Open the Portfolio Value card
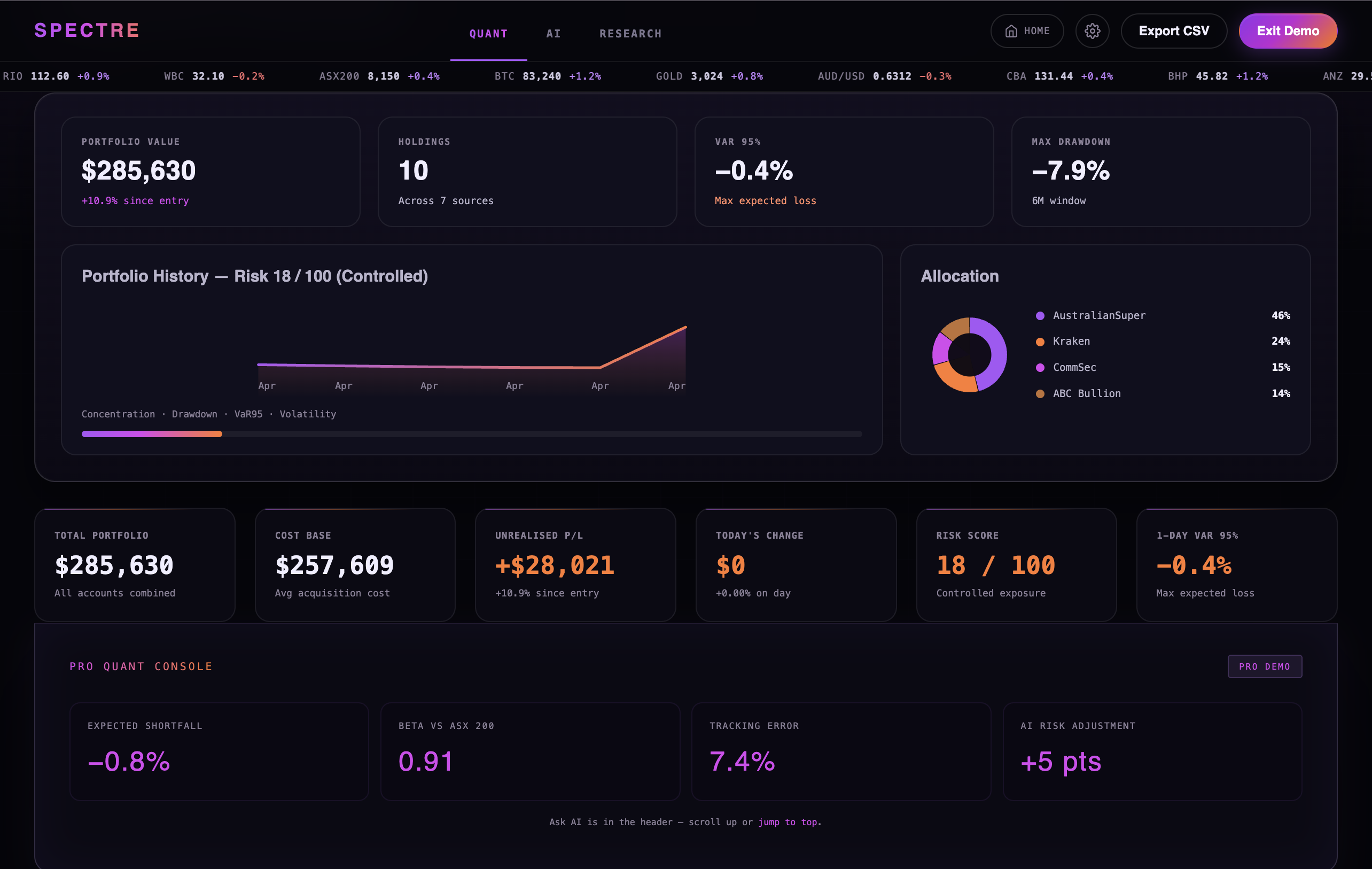Screen dimensions: 1372x869 point(211,172)
